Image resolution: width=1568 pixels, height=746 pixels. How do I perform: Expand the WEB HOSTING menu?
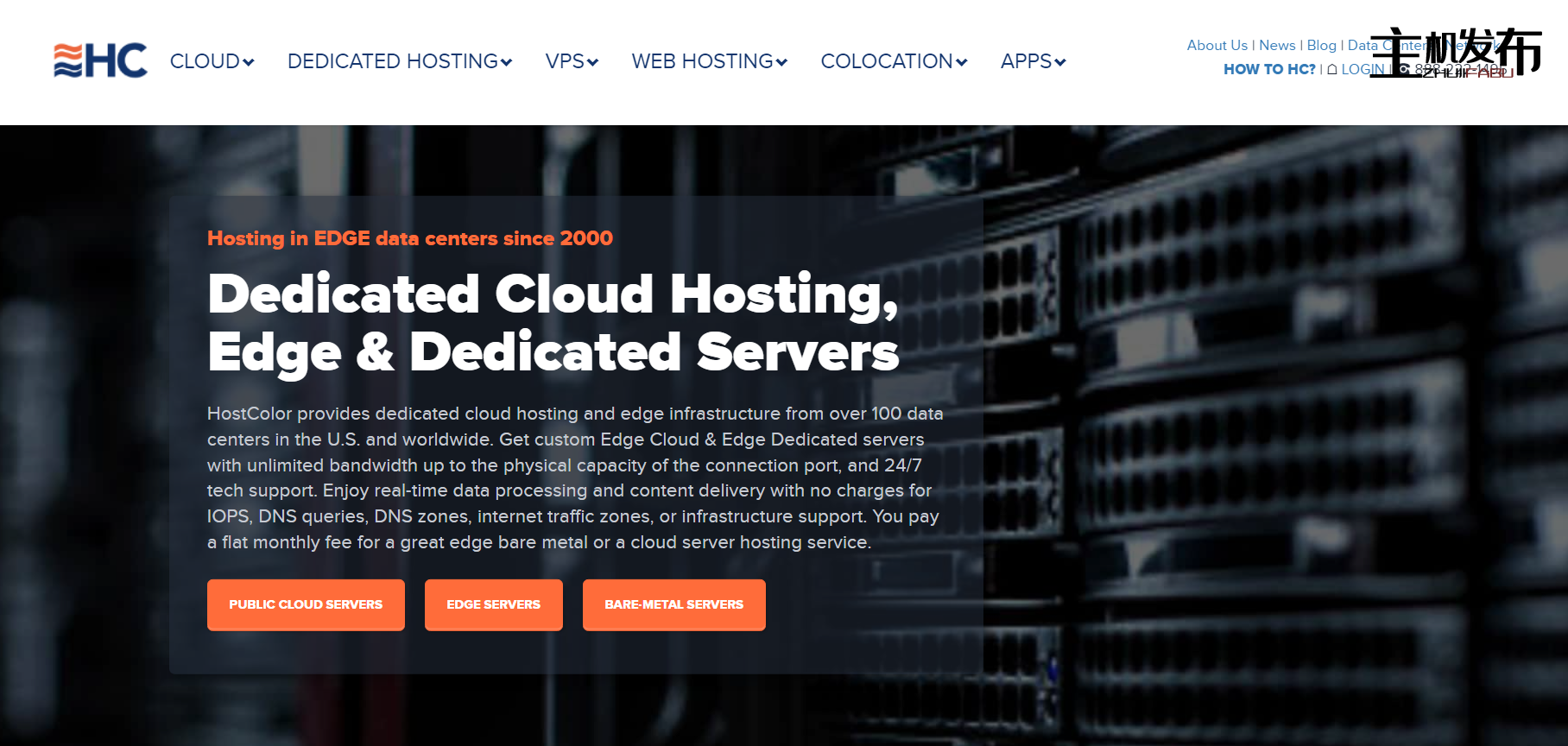709,61
